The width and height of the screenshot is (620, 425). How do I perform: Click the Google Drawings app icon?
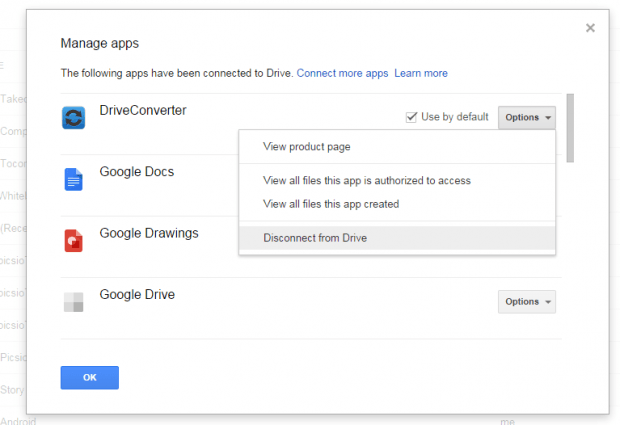click(74, 240)
